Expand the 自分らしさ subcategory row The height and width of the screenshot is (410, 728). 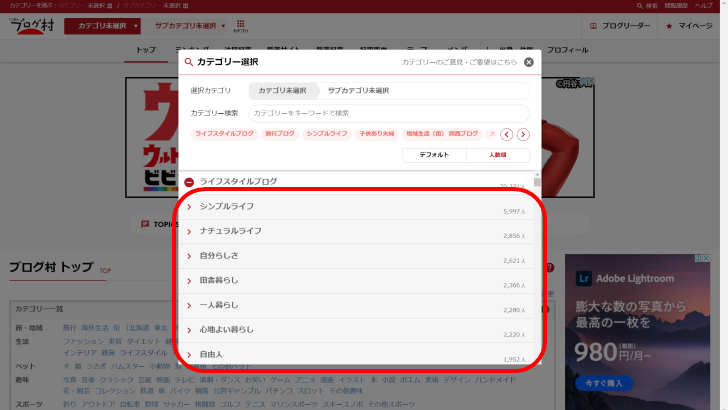[356, 256]
